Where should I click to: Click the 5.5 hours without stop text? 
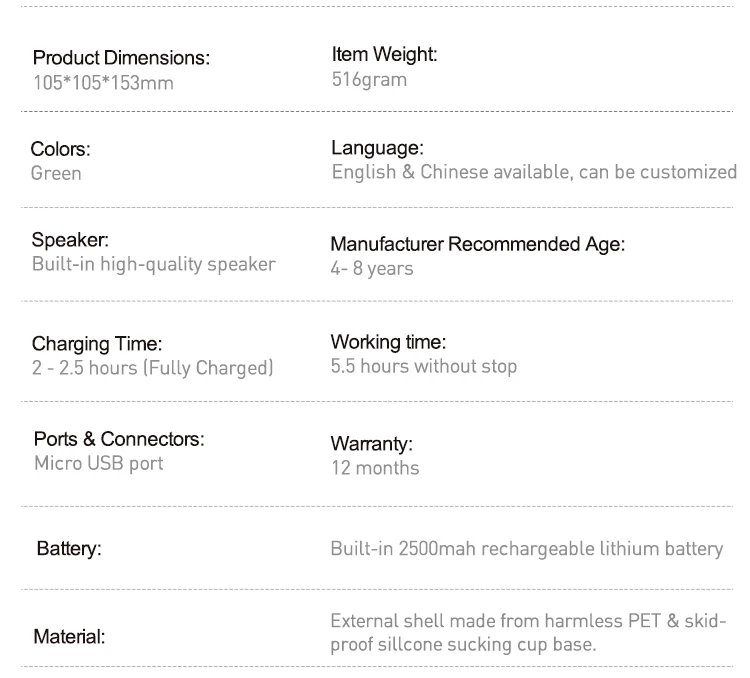tap(424, 366)
